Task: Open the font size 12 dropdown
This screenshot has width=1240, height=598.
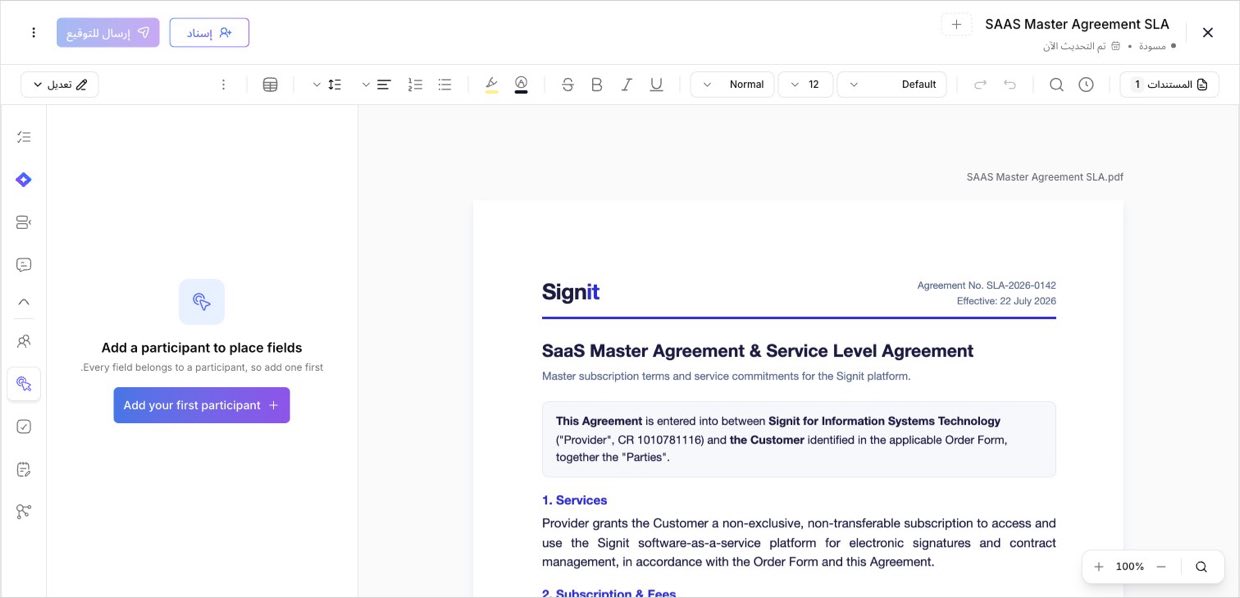Action: coord(805,85)
